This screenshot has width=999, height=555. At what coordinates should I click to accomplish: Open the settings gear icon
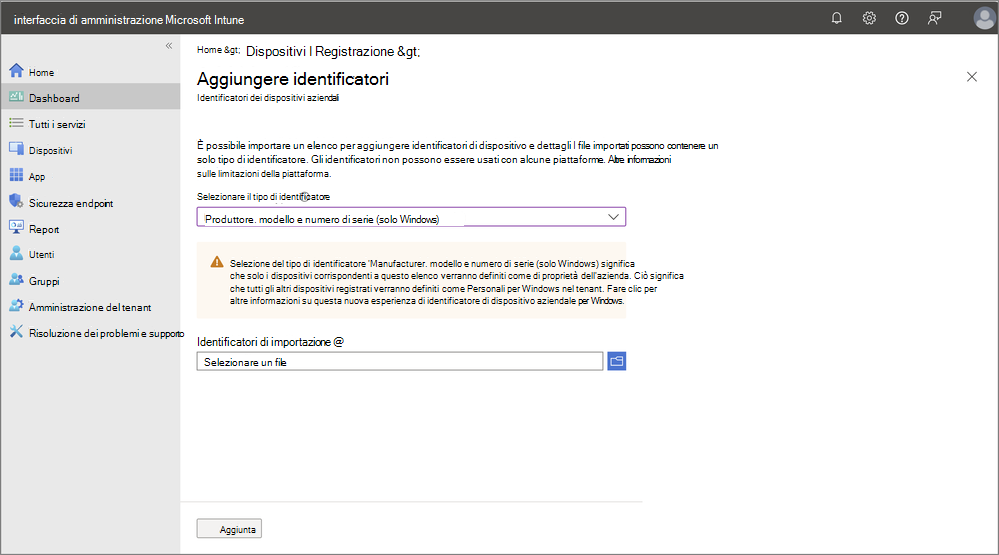coord(869,18)
